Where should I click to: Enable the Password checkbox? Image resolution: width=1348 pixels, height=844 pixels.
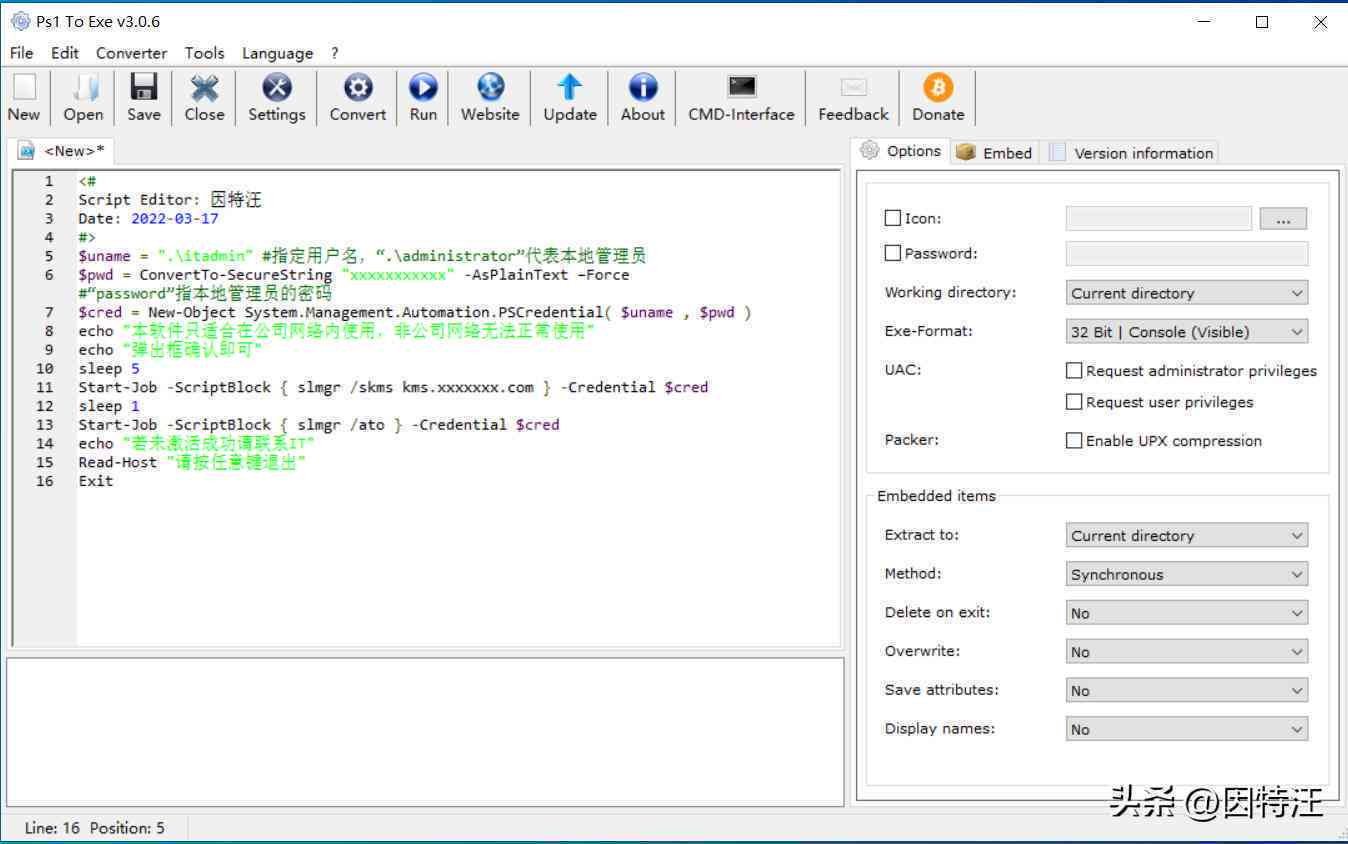click(x=893, y=253)
